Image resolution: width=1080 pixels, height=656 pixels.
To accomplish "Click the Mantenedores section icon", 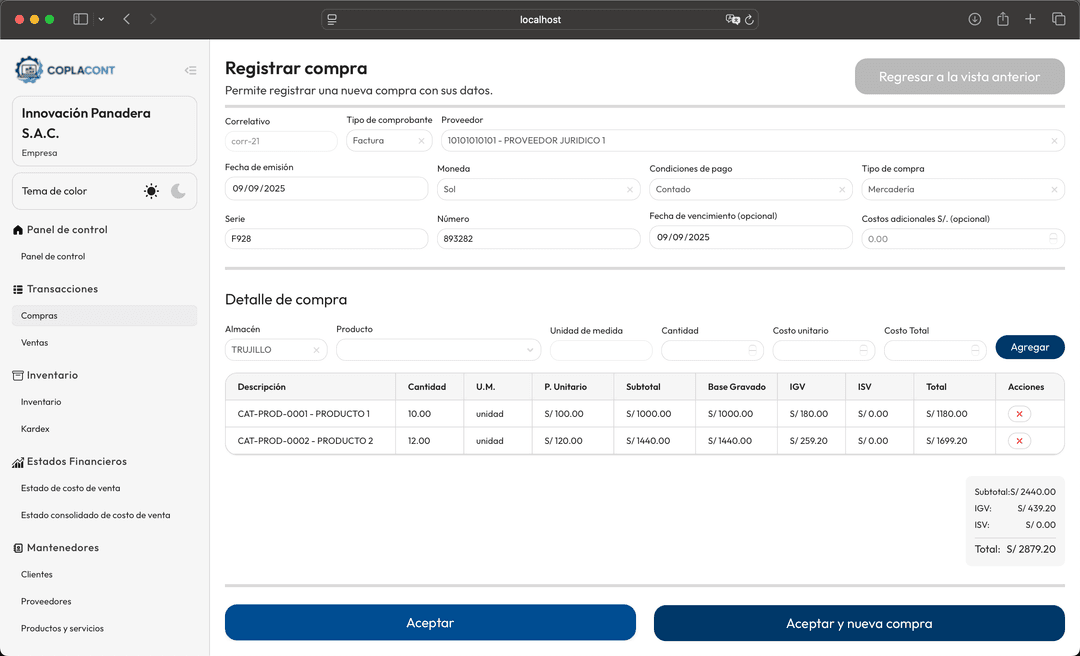I will [x=17, y=547].
